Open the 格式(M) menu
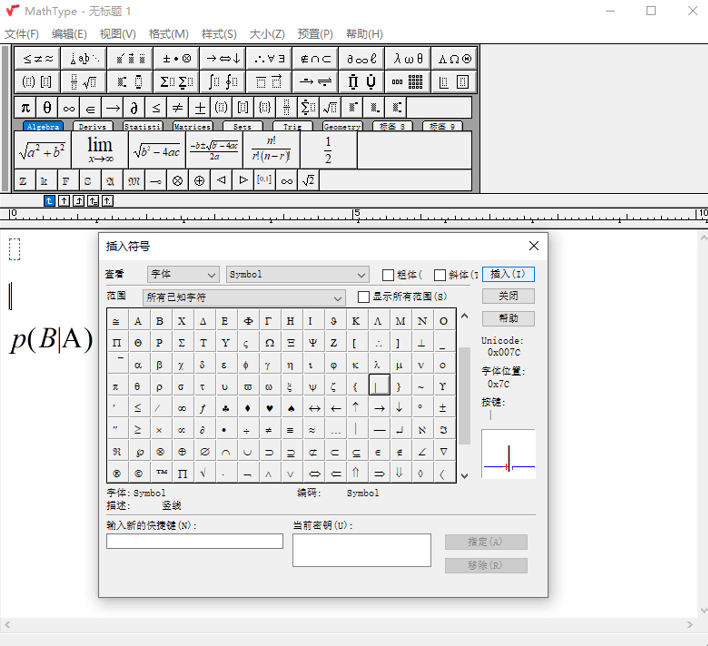Image resolution: width=708 pixels, height=646 pixels. pyautogui.click(x=168, y=34)
